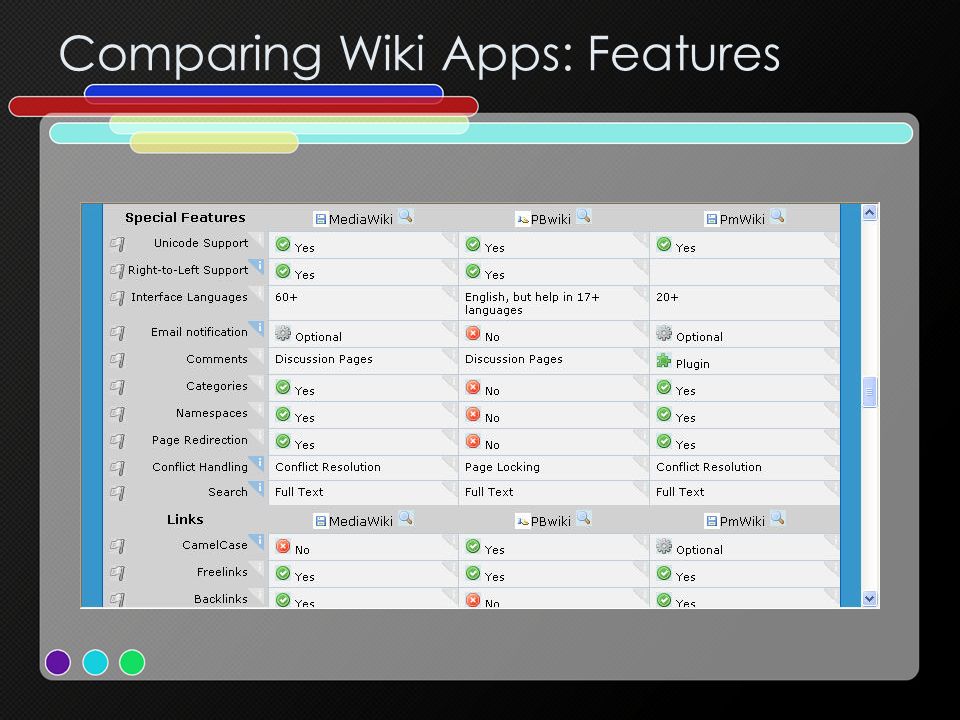Viewport: 960px width, 720px height.
Task: Select the Interface Languages feature label
Action: click(189, 297)
